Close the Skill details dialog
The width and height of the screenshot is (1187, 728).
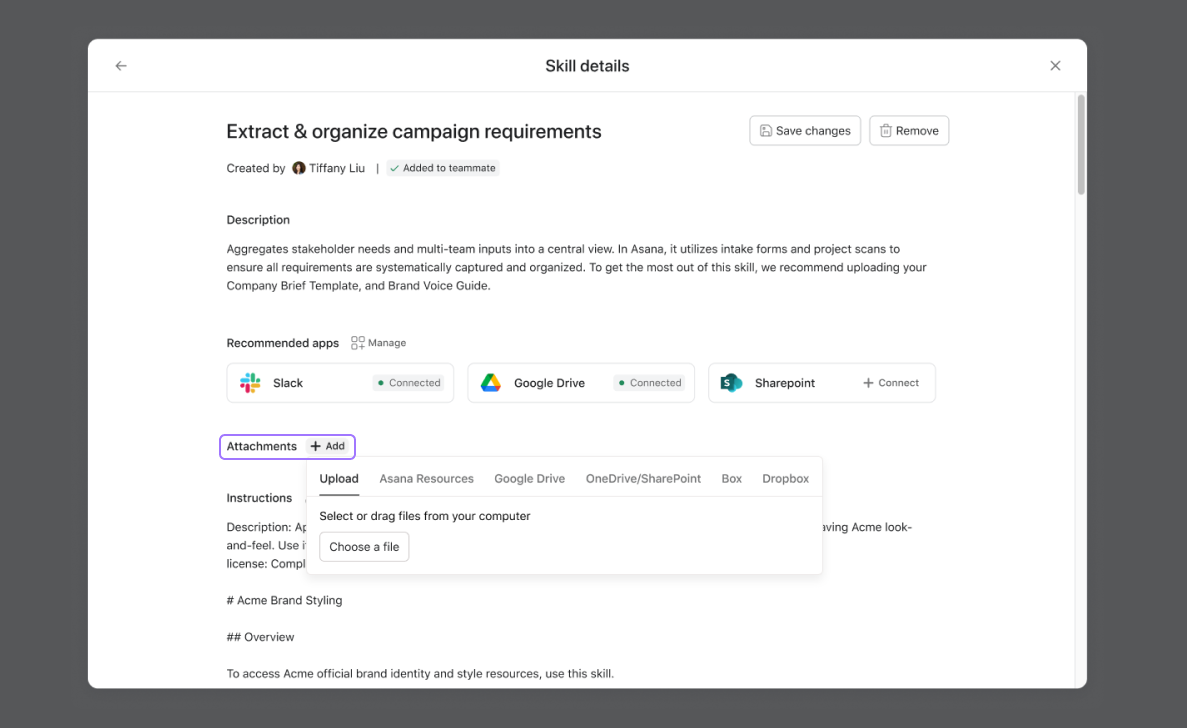click(x=1055, y=66)
